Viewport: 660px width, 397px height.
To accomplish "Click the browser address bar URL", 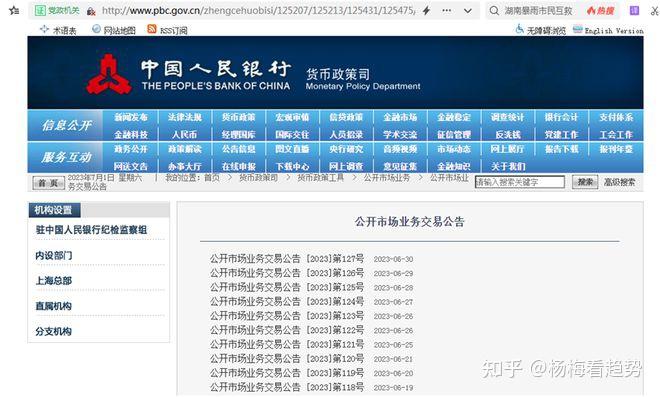I will (x=258, y=10).
